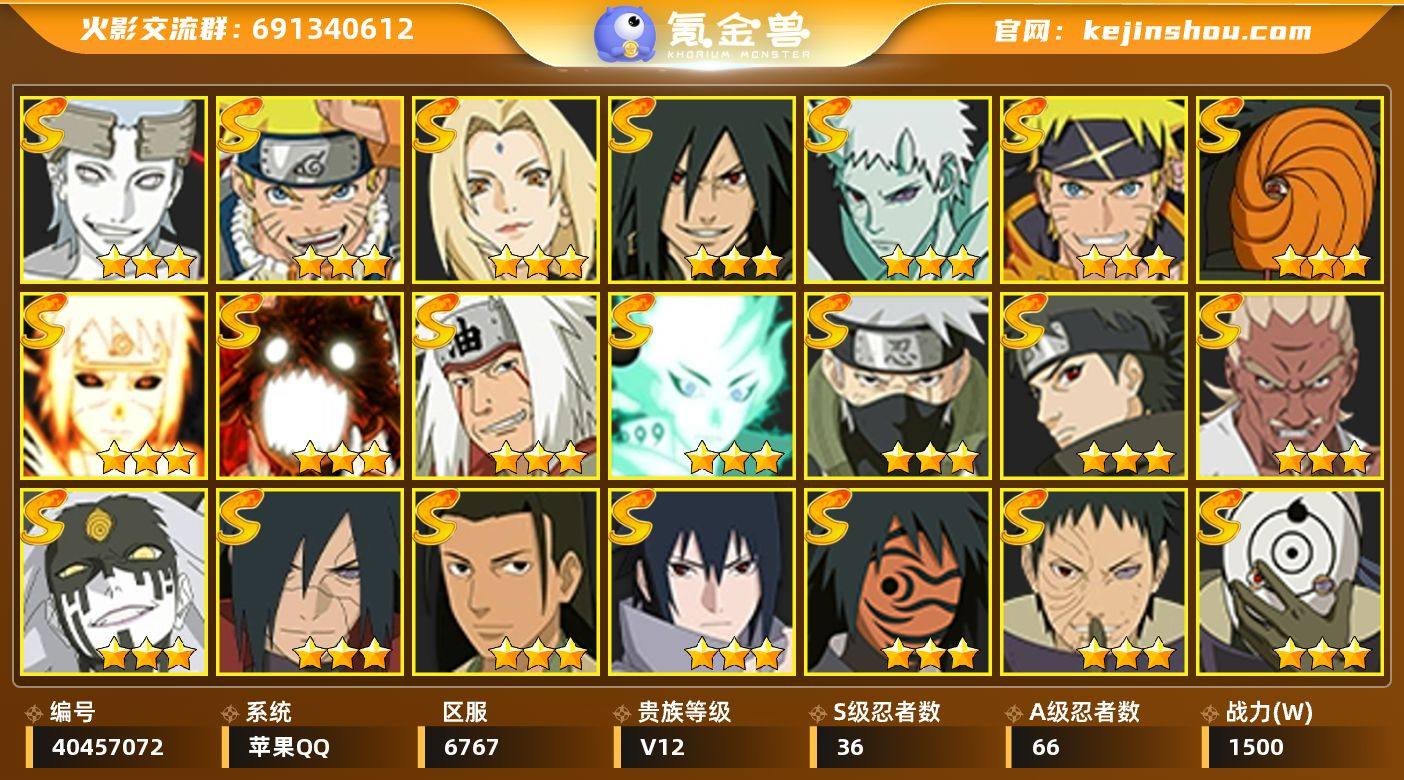Select the white-haired Jiraiya portrait
This screenshot has height=780, width=1404.
tap(506, 385)
